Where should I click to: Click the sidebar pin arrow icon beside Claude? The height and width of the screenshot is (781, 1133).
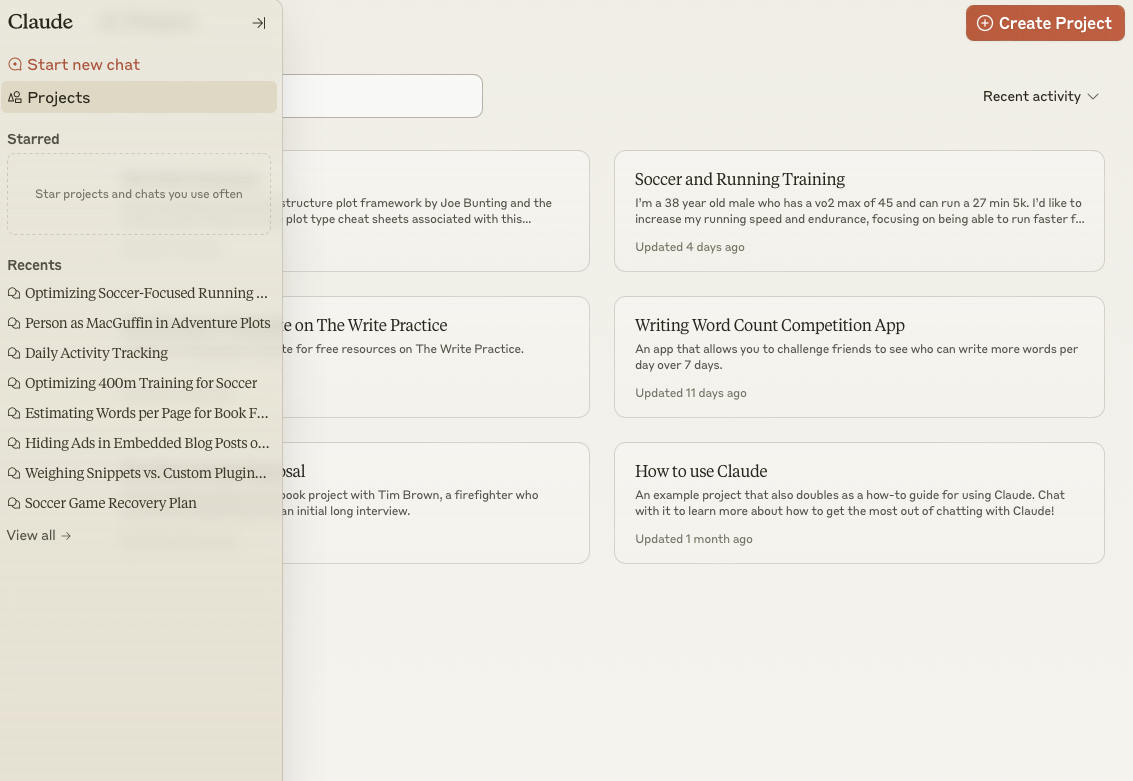pyautogui.click(x=259, y=23)
